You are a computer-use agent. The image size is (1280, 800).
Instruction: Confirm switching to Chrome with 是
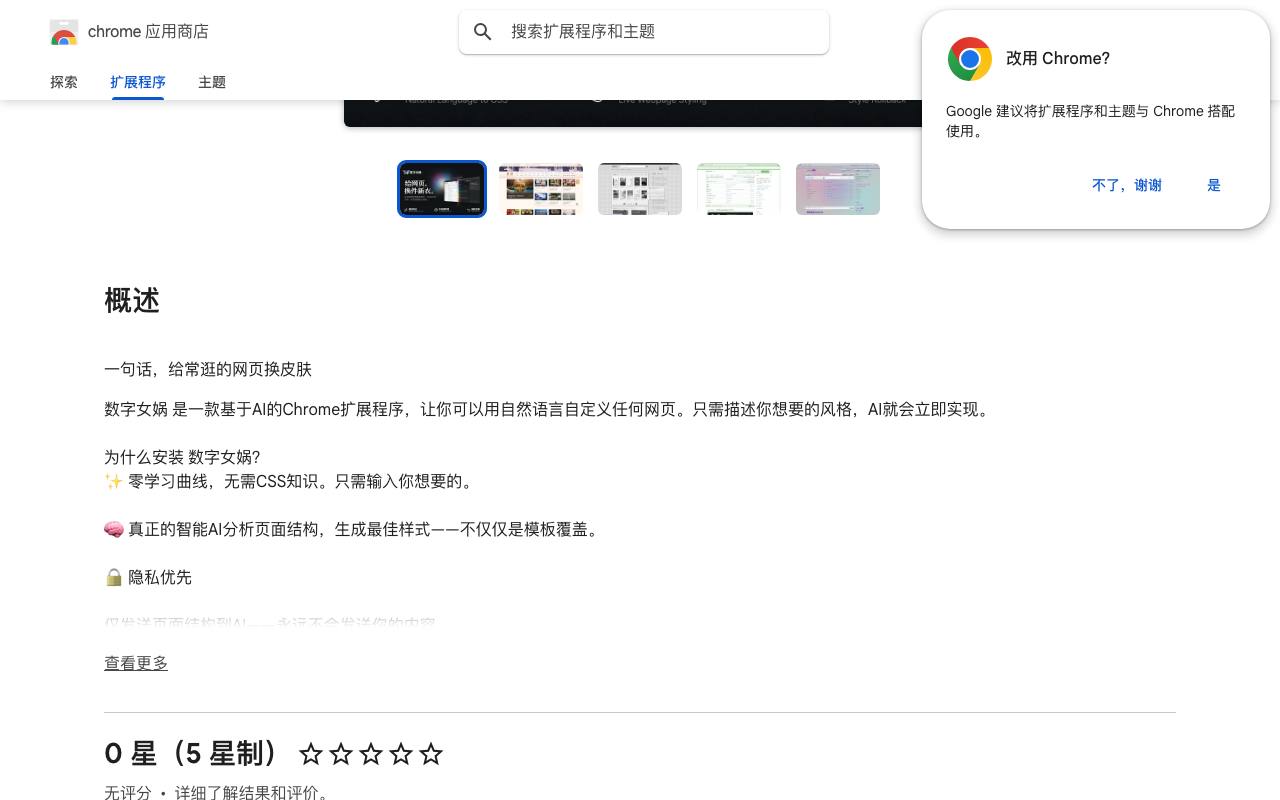click(1214, 185)
